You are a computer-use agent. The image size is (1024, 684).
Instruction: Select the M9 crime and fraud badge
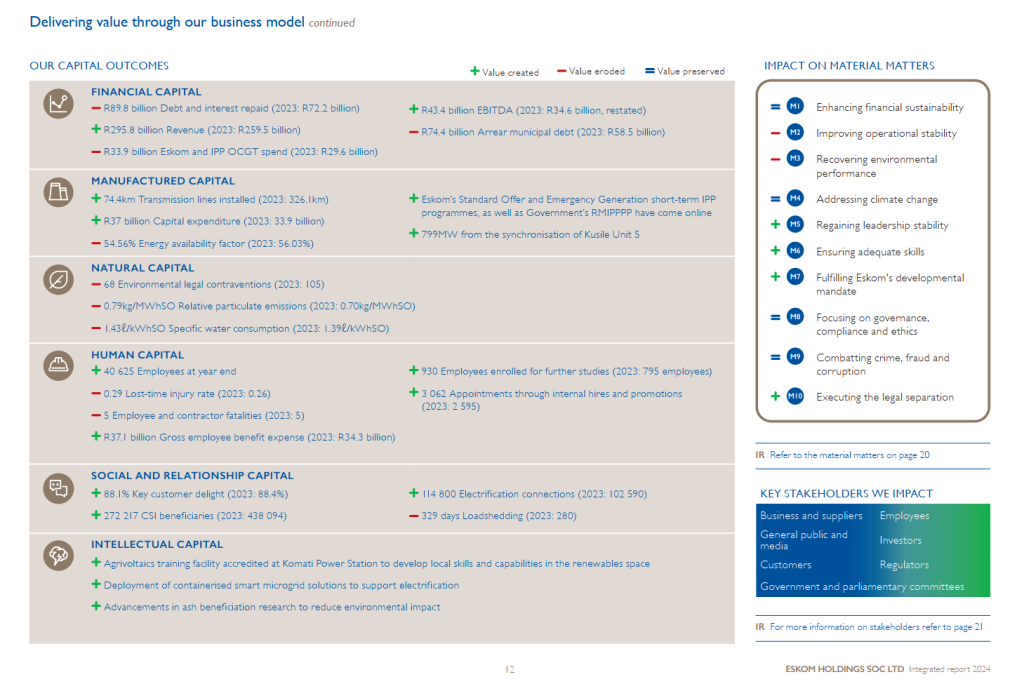click(x=795, y=357)
